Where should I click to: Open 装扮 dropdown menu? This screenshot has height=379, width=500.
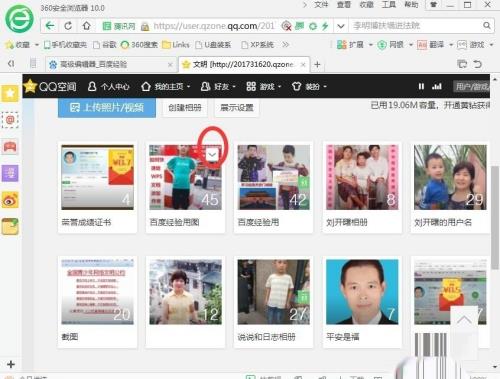point(309,87)
